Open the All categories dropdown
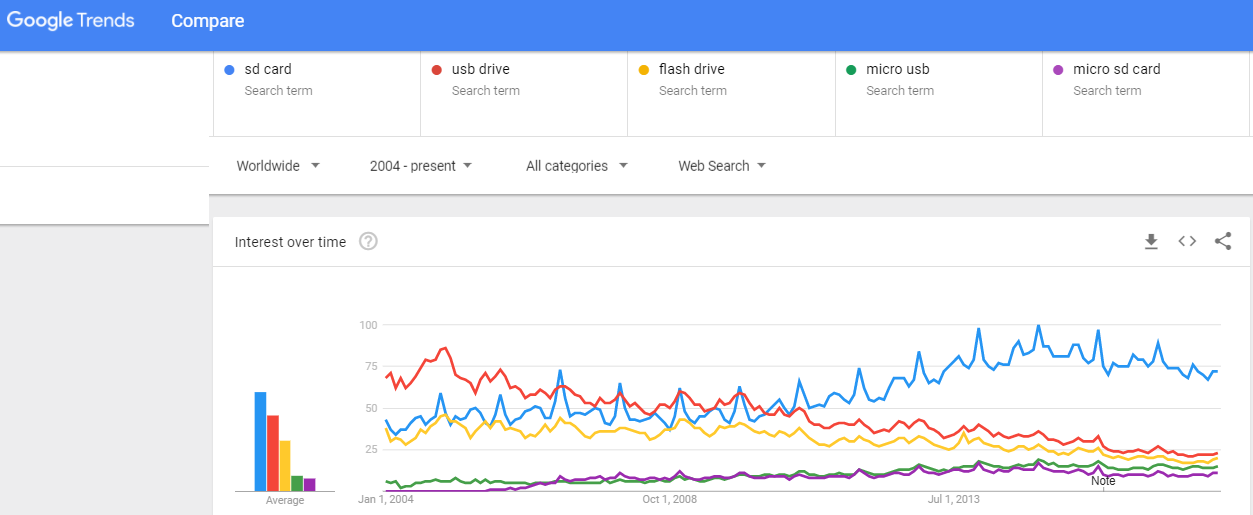Screen dimensions: 1253x515 click(577, 166)
